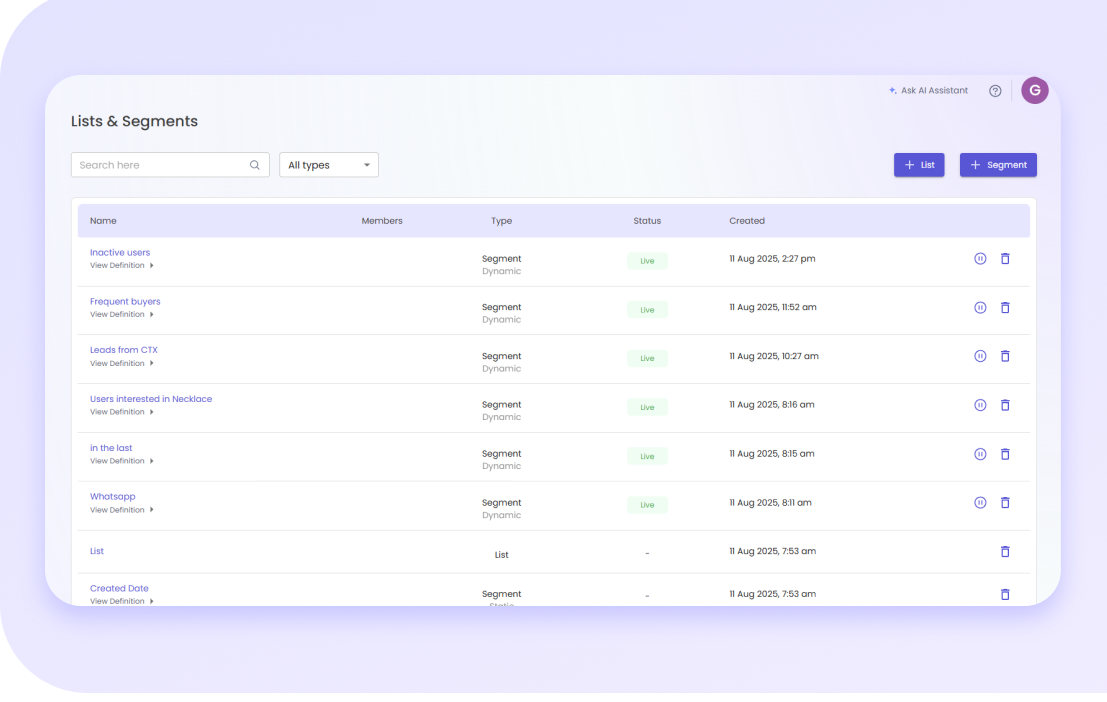The width and height of the screenshot is (1107, 702).
Task: Open the 'in the last' segment link
Action: [111, 448]
